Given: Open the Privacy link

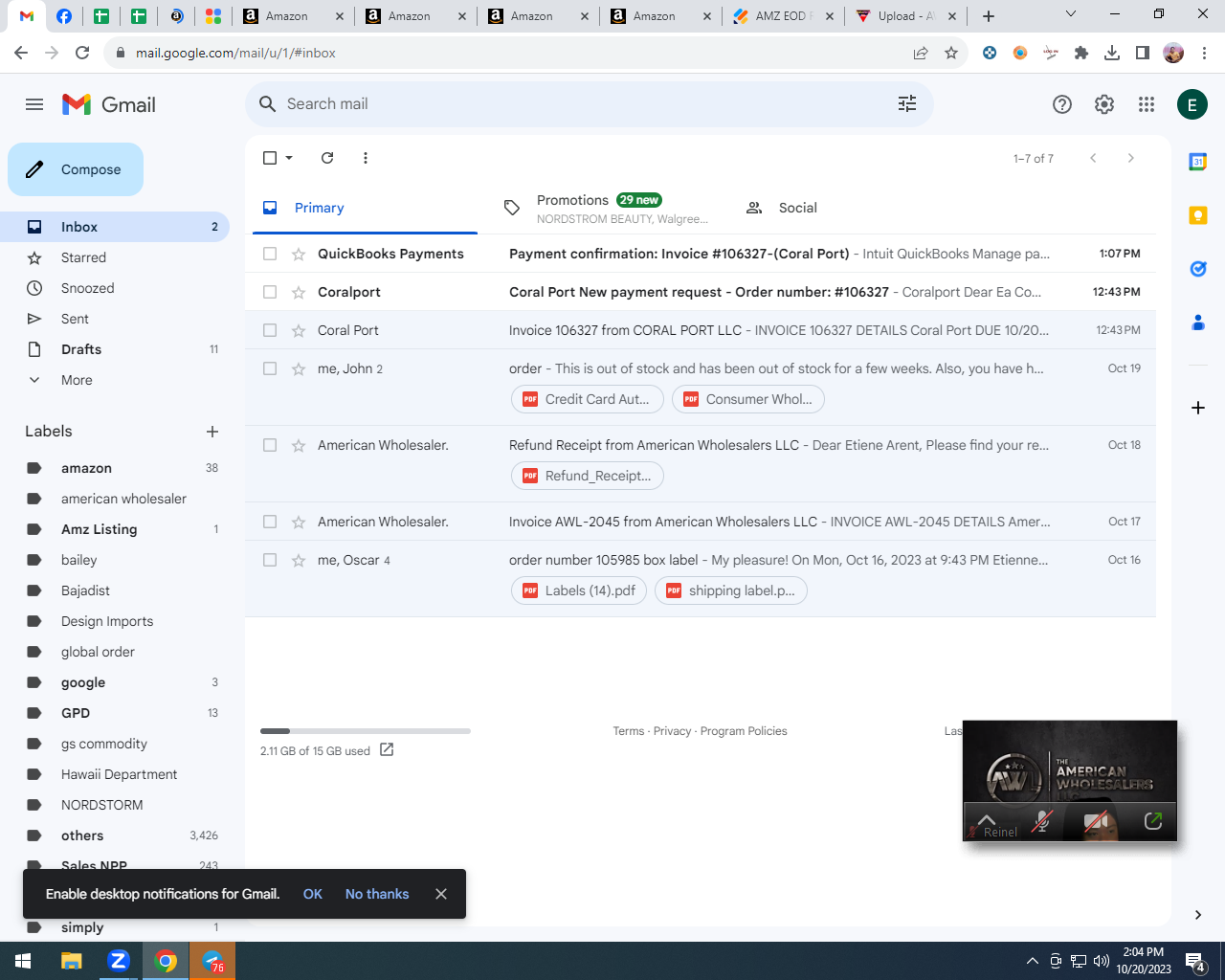Looking at the screenshot, I should (672, 731).
